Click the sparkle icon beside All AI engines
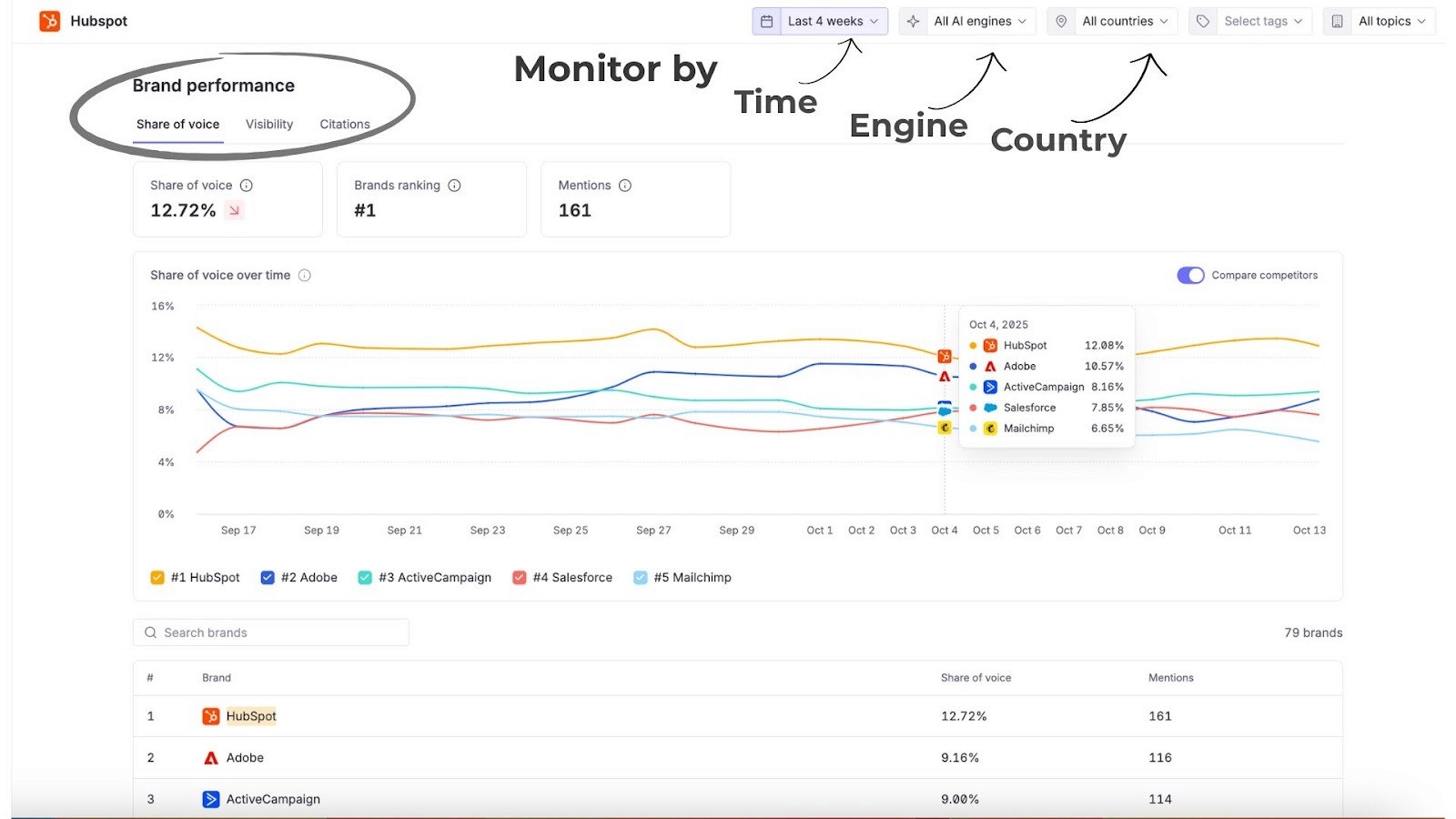The image size is (1456, 819). point(913,21)
